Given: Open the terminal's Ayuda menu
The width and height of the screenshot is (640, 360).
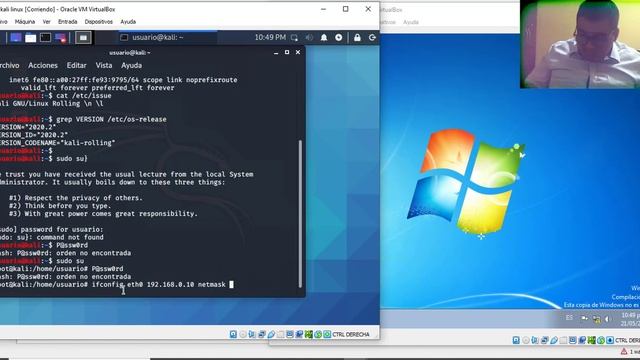Looking at the screenshot, I should (x=131, y=65).
